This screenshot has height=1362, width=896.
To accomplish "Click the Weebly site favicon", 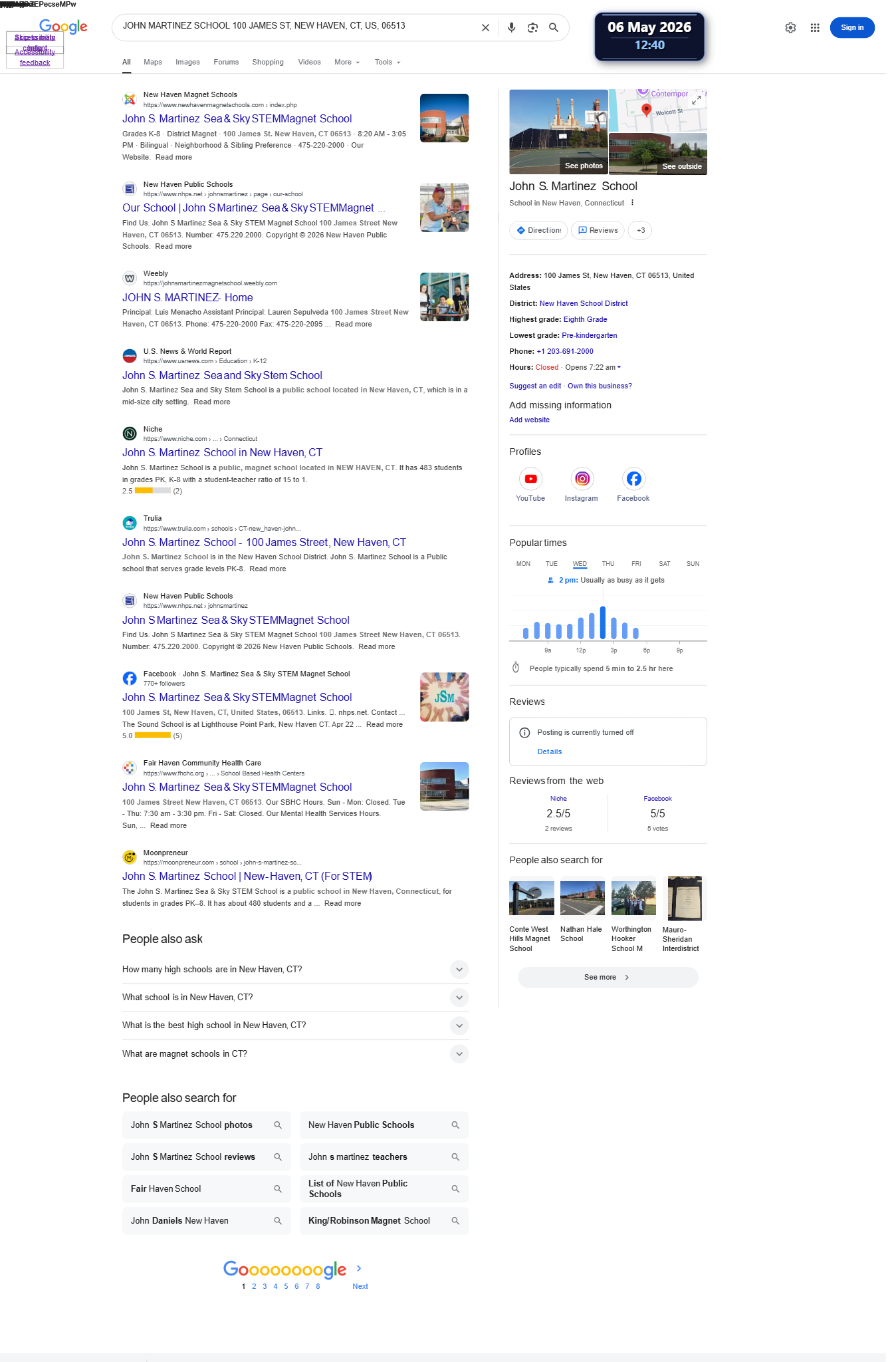I will [x=130, y=279].
